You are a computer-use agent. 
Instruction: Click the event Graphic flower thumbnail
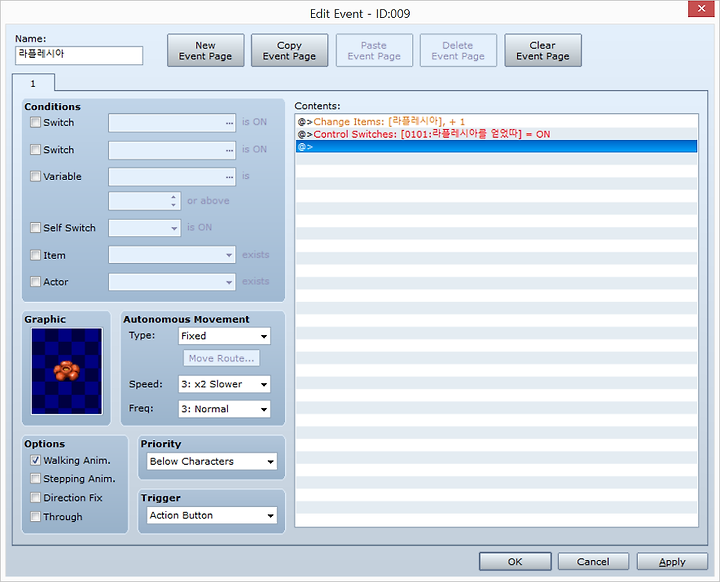coord(67,371)
